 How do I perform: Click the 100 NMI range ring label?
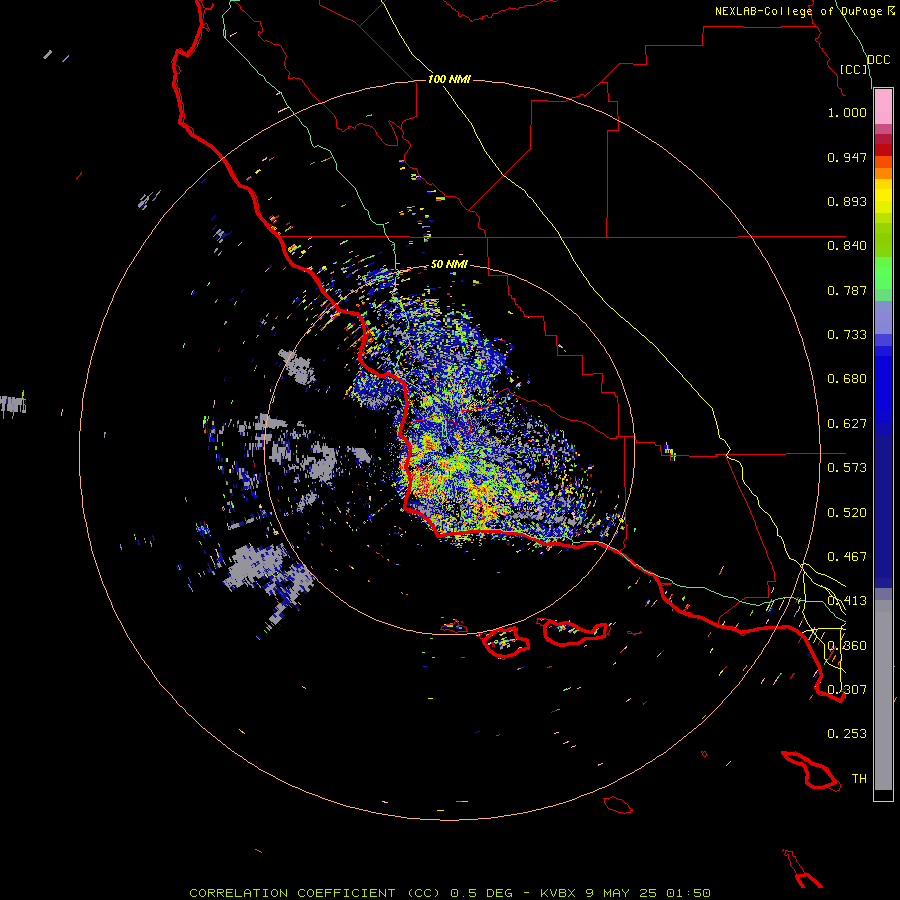pyautogui.click(x=449, y=79)
